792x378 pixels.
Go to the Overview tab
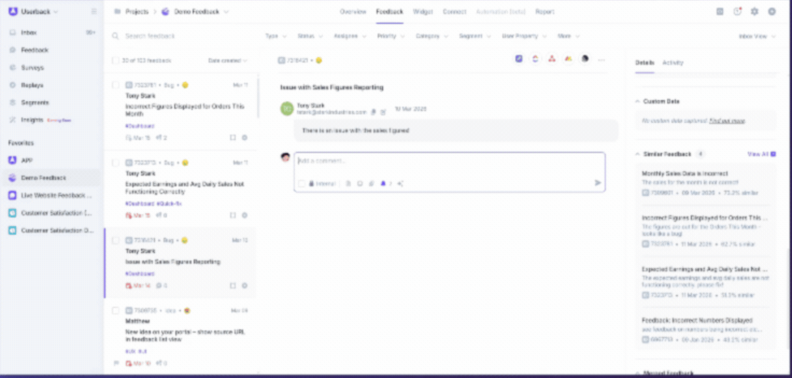353,12
